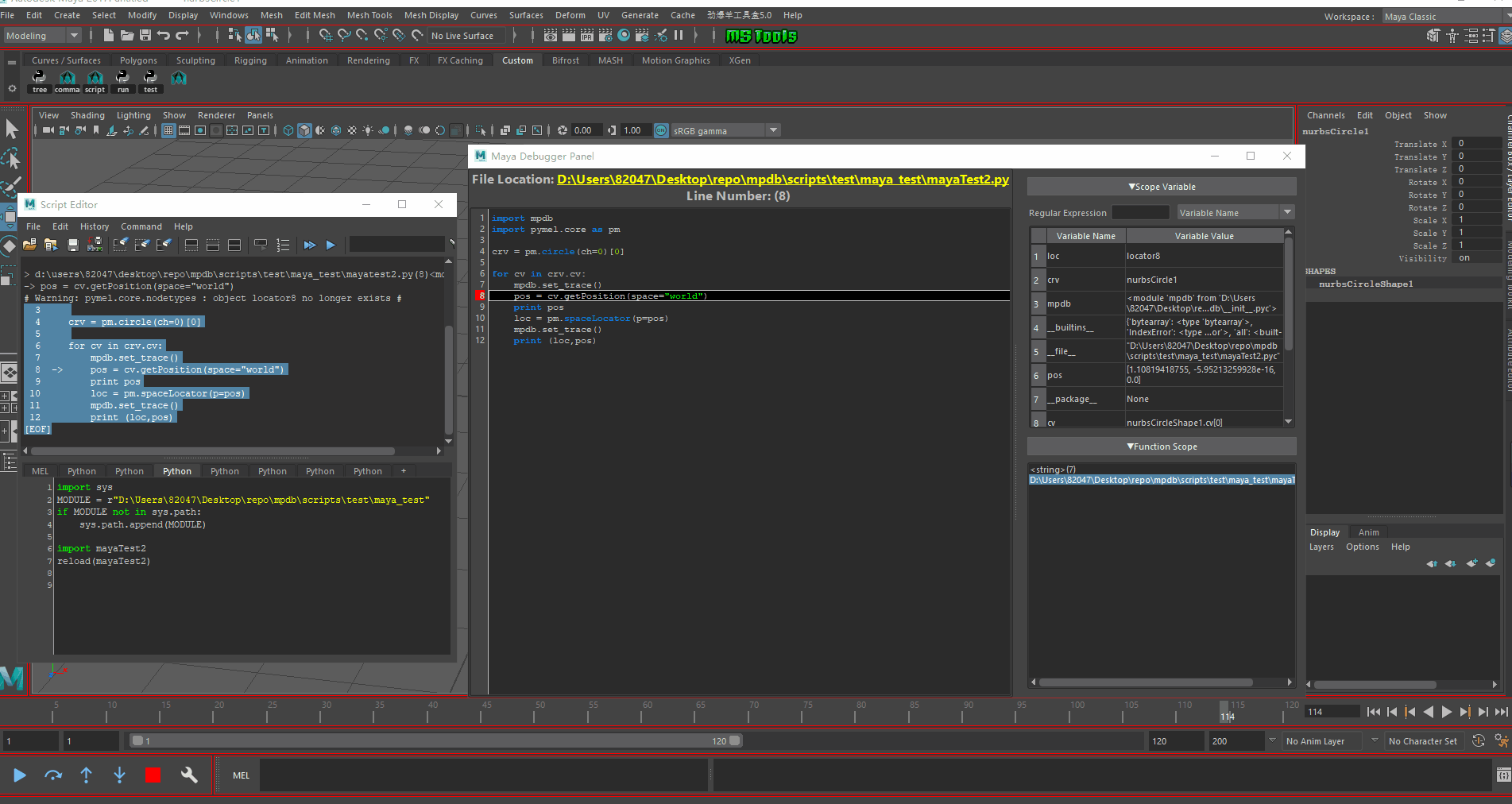Open the History menu in Script Editor
Viewport: 1512px width, 804px height.
[x=95, y=226]
